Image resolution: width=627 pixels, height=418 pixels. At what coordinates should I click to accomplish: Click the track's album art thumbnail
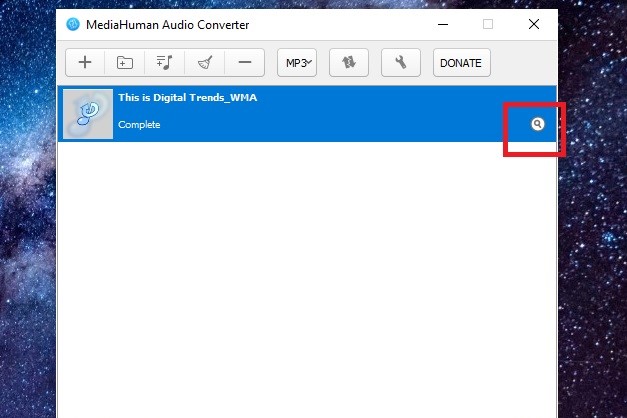[88, 113]
